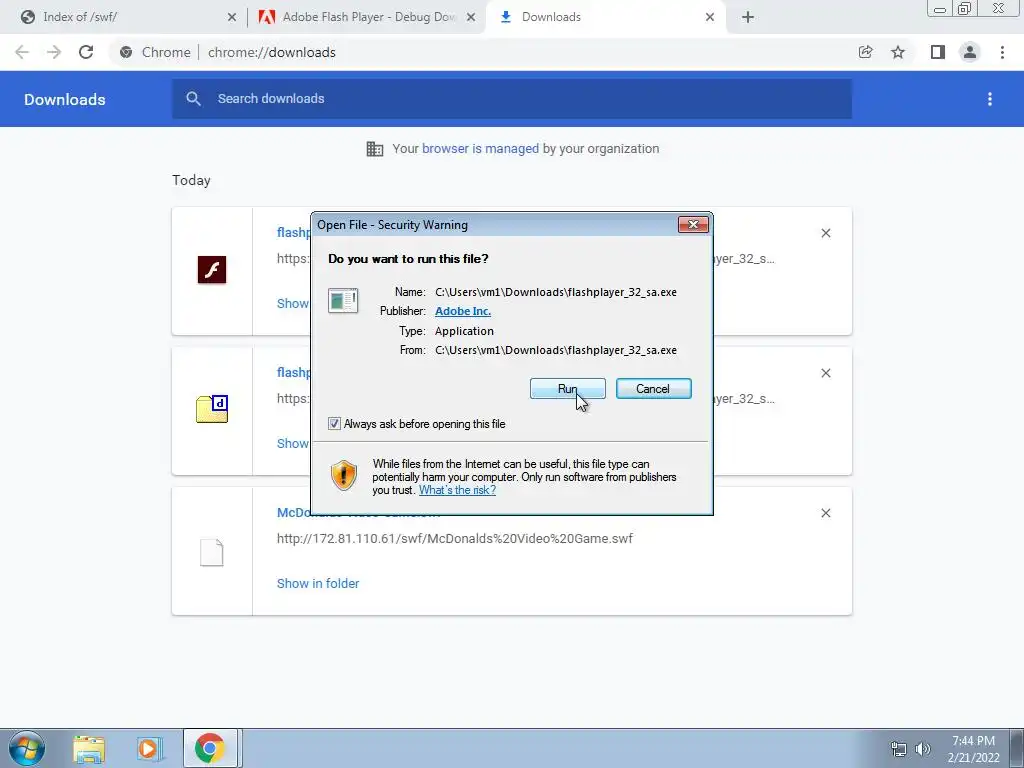The width and height of the screenshot is (1024, 768).
Task: Go back to previous page
Action: 22,52
